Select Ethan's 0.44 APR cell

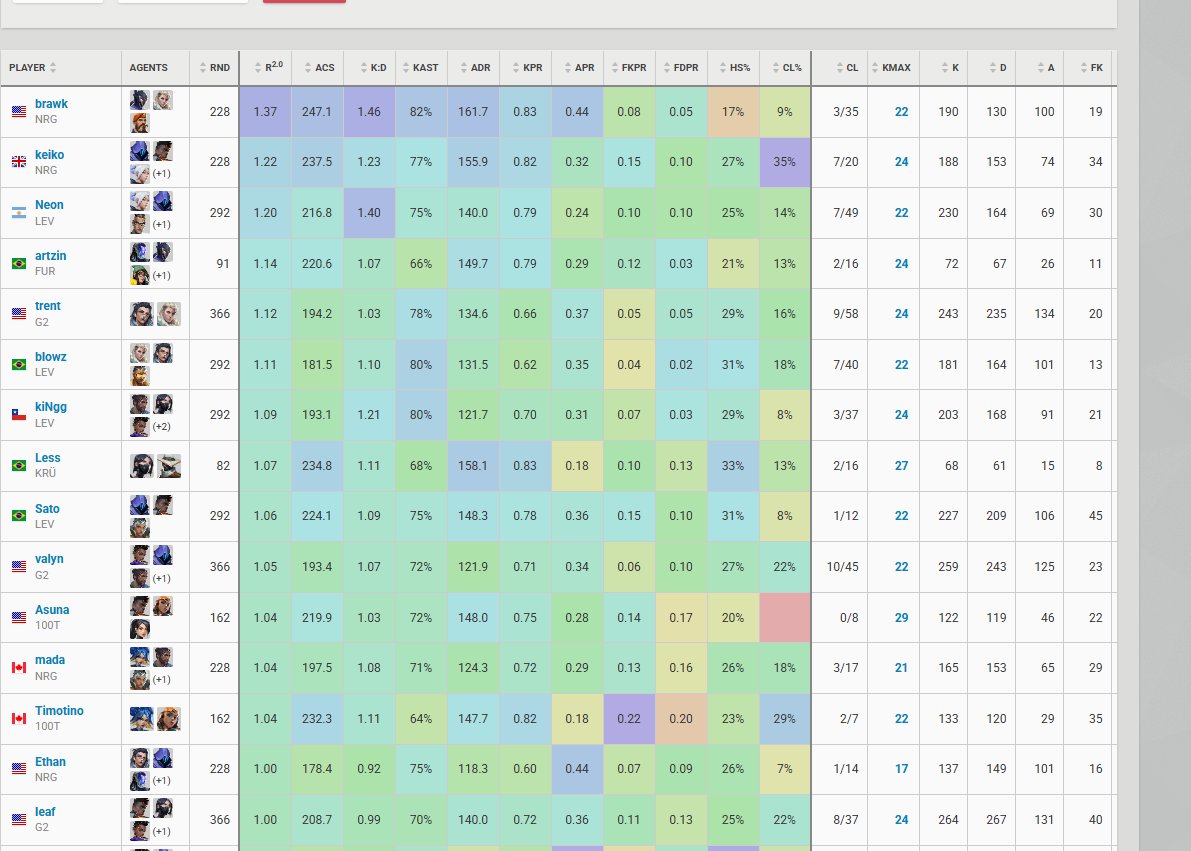(577, 769)
